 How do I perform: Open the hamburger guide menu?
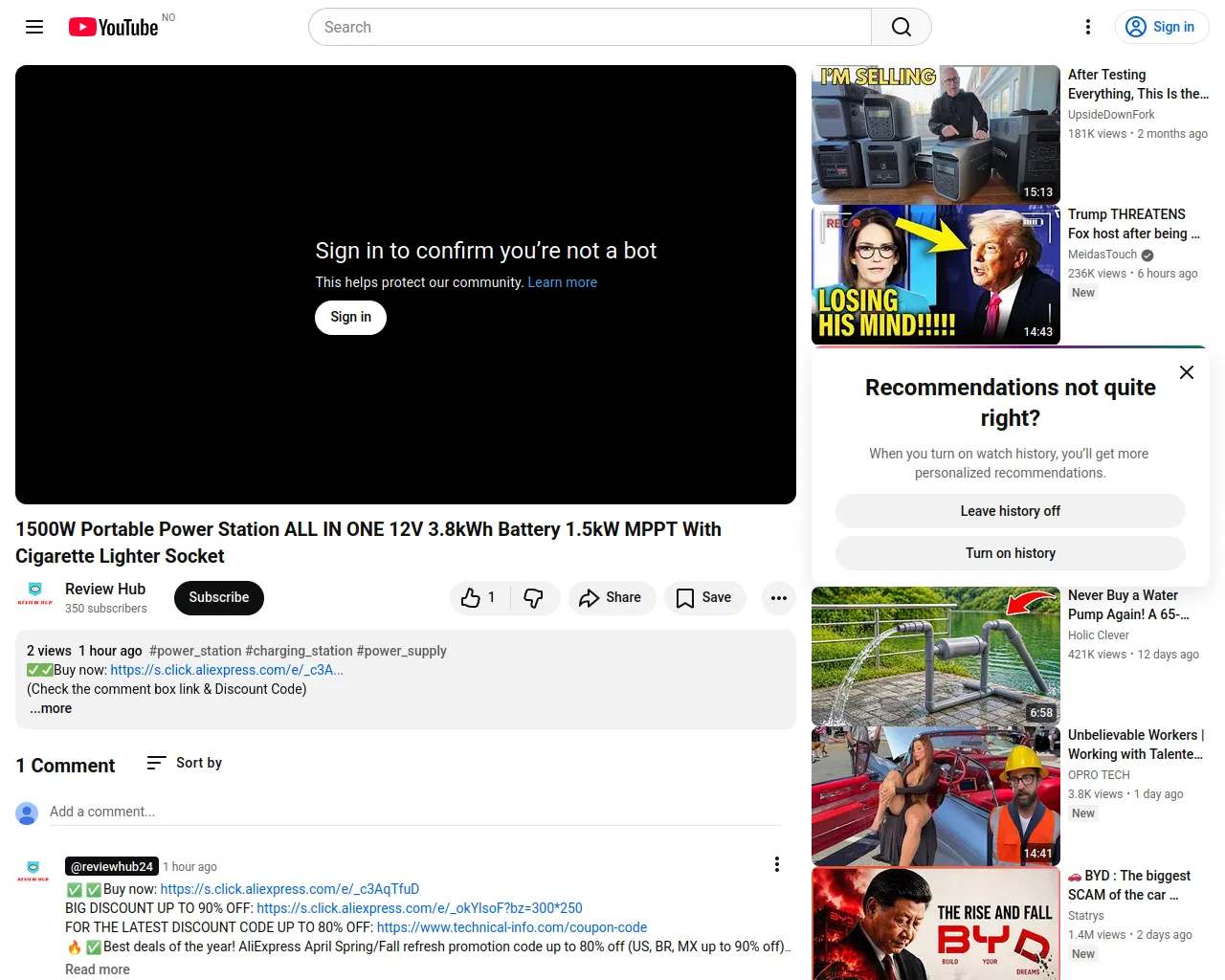[x=34, y=27]
